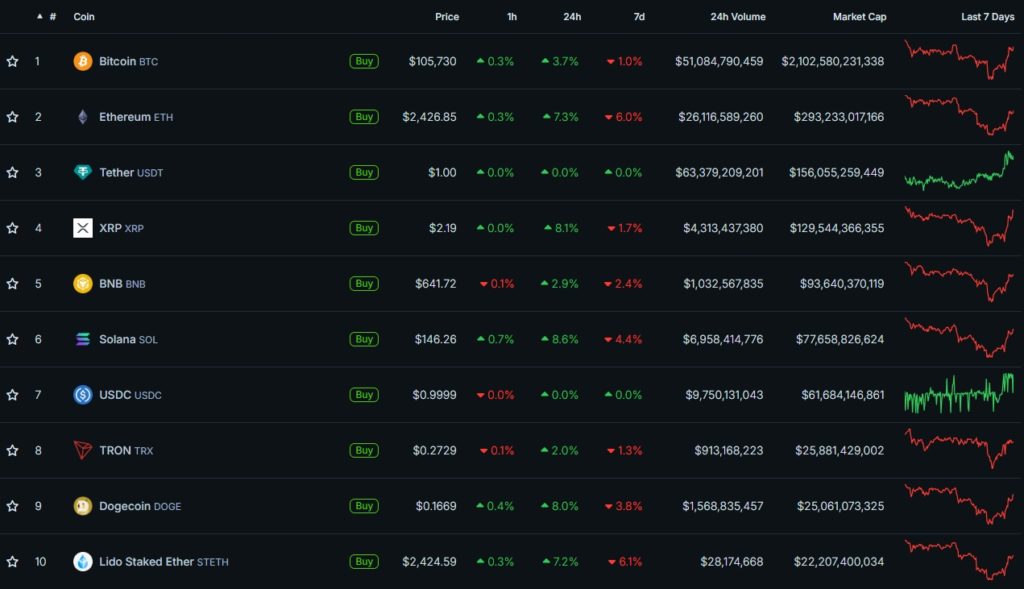Favorite Ethereum using its star toggle
1024x589 pixels.
[x=12, y=116]
